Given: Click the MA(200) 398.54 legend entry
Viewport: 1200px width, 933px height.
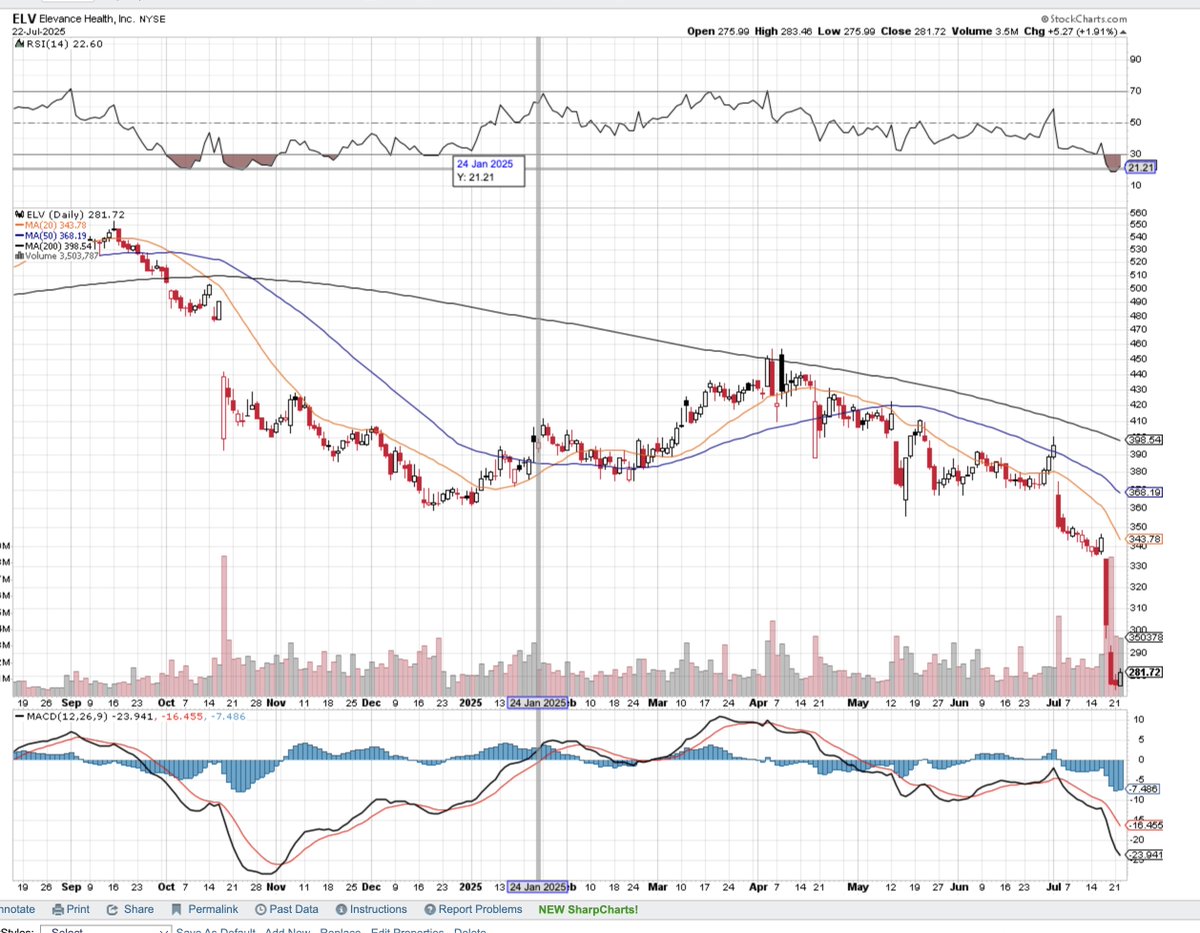Looking at the screenshot, I should [54, 245].
